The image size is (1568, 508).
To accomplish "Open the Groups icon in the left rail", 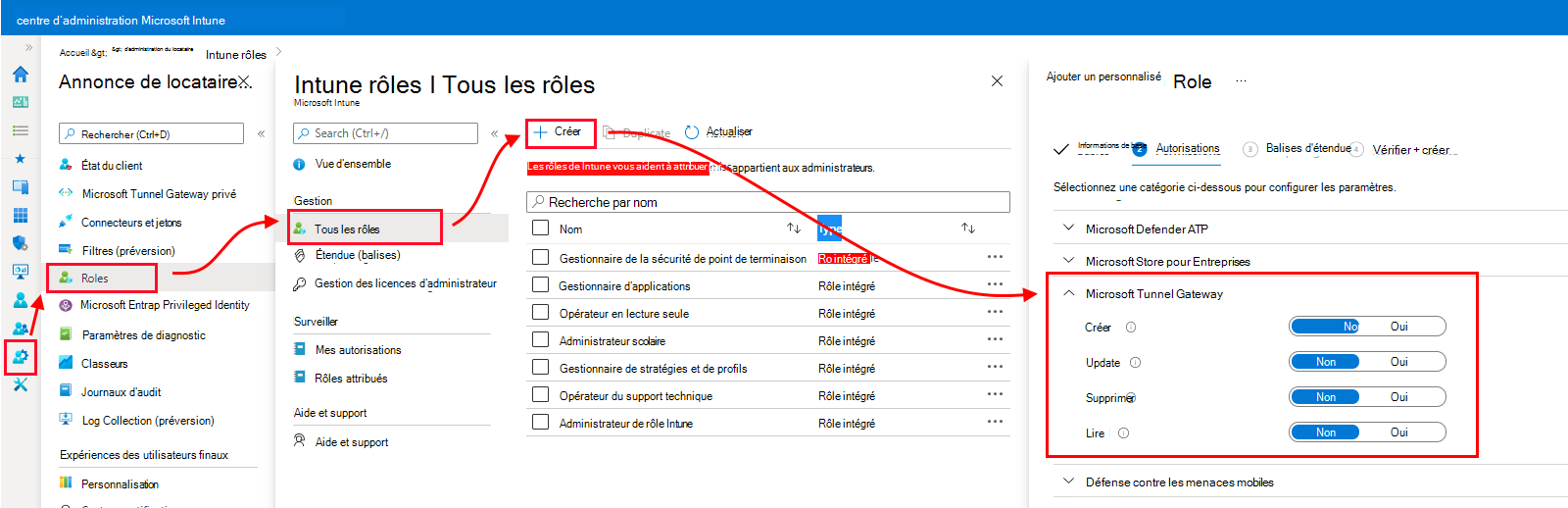I will [x=20, y=329].
